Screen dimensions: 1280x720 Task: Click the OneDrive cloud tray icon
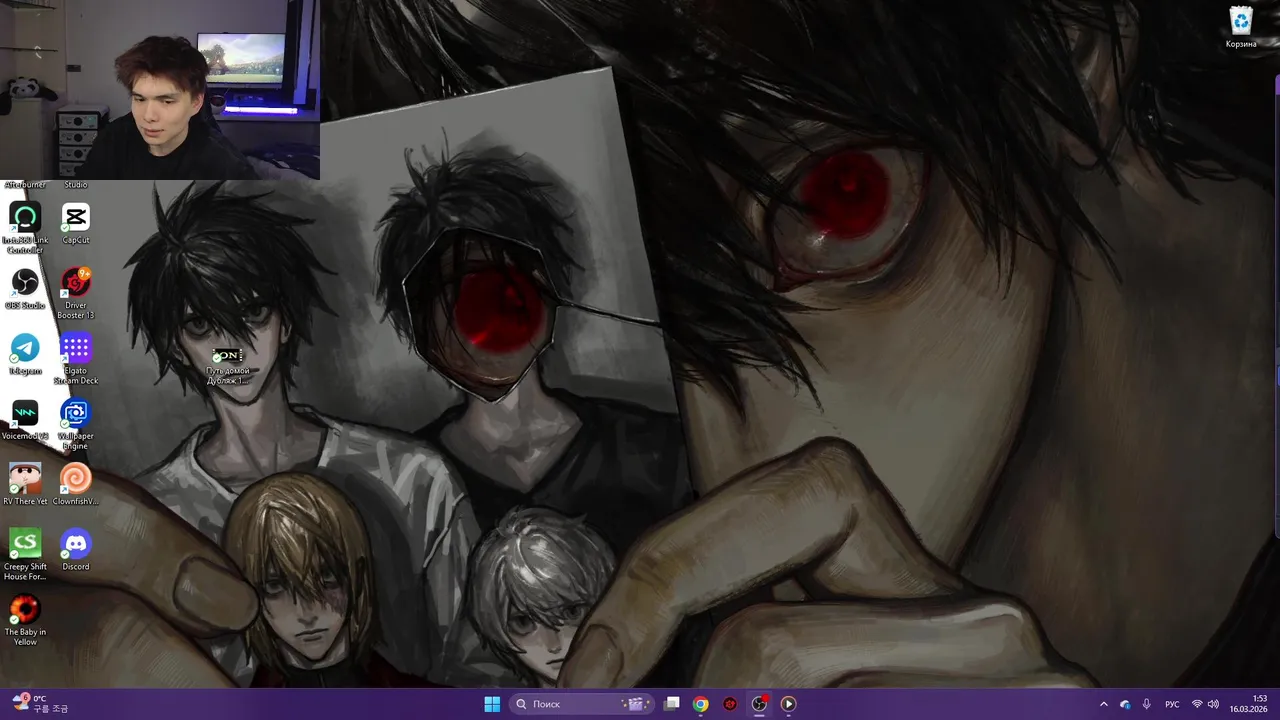point(1126,704)
